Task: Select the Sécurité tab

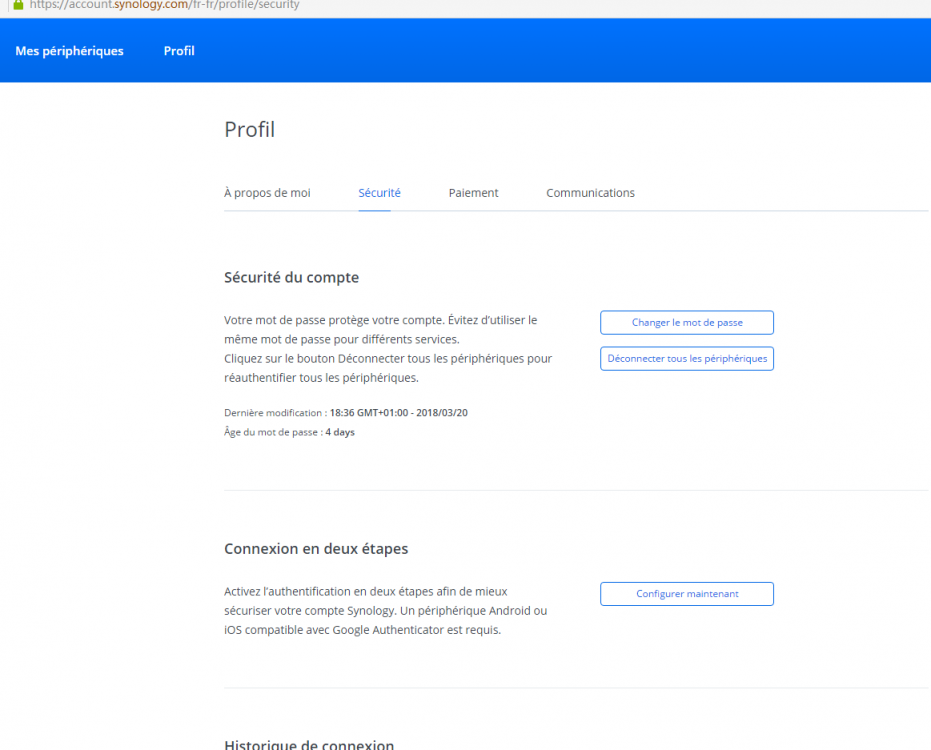Action: pos(379,193)
